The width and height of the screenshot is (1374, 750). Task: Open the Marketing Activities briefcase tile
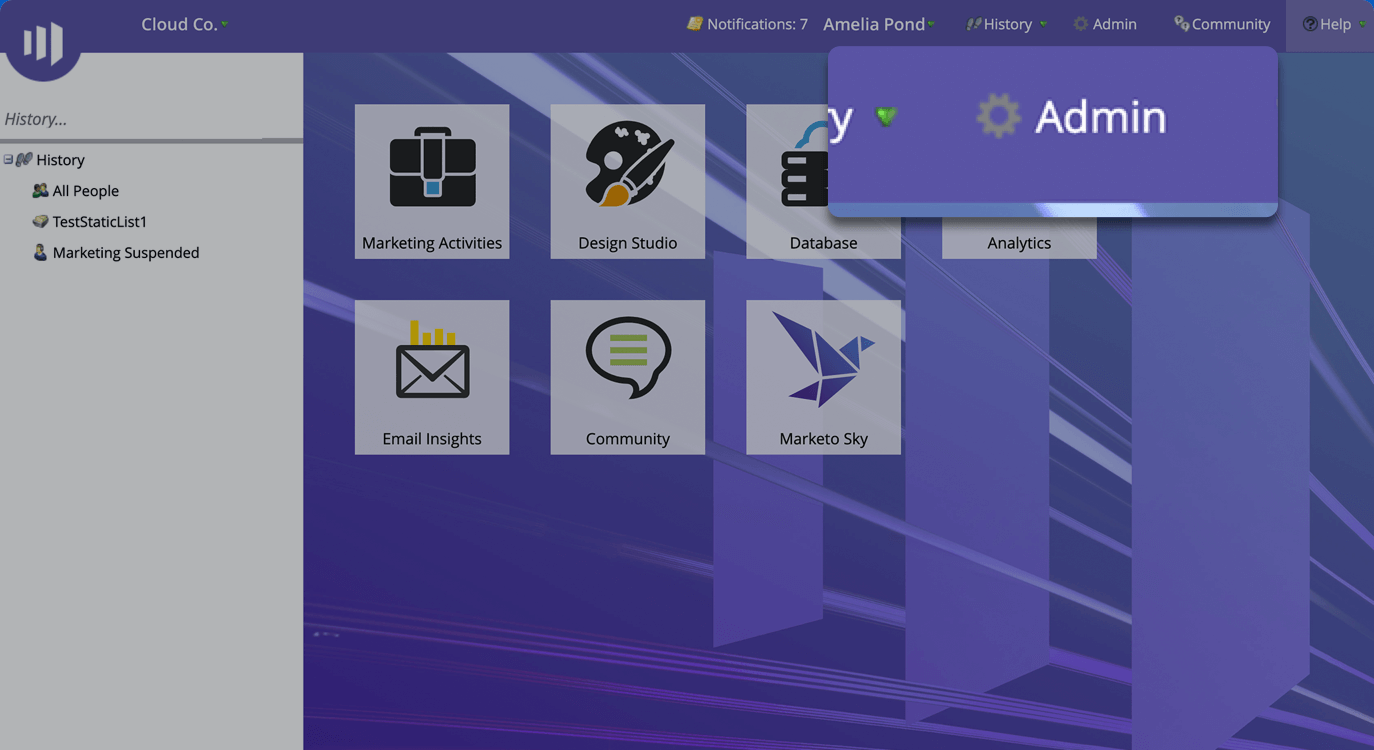click(x=432, y=182)
